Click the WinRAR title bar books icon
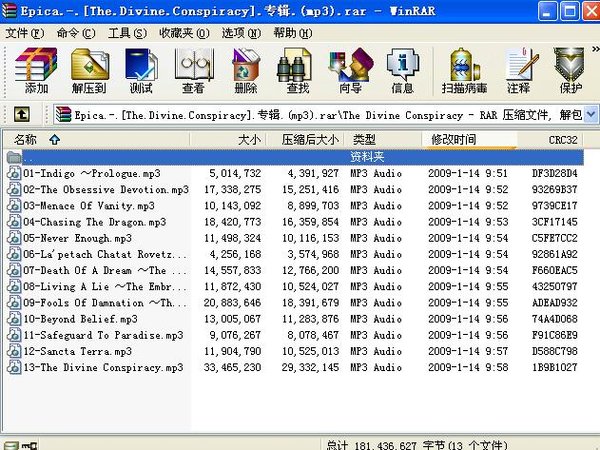600x450 pixels. point(9,11)
